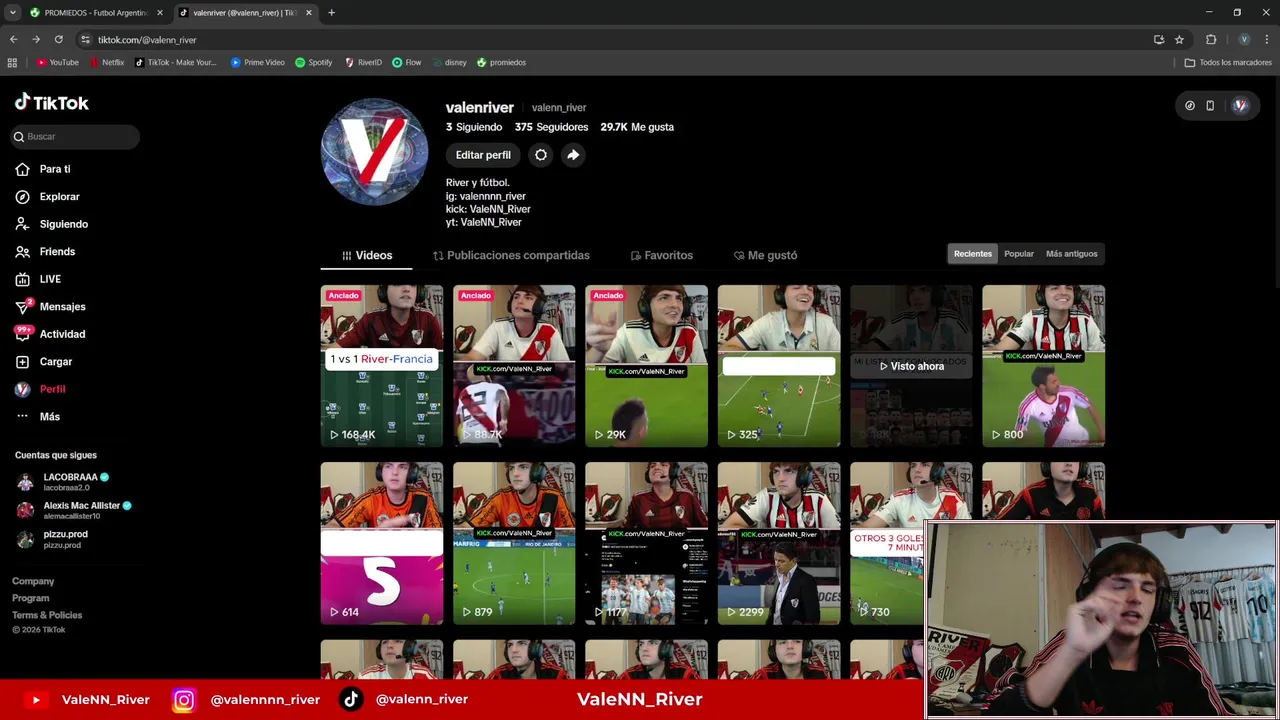
Task: Close the PROMIEDOS browser tab
Action: pyautogui.click(x=159, y=13)
